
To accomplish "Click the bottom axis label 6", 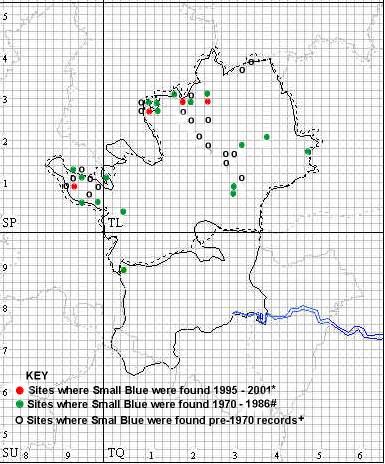I will point(360,455).
